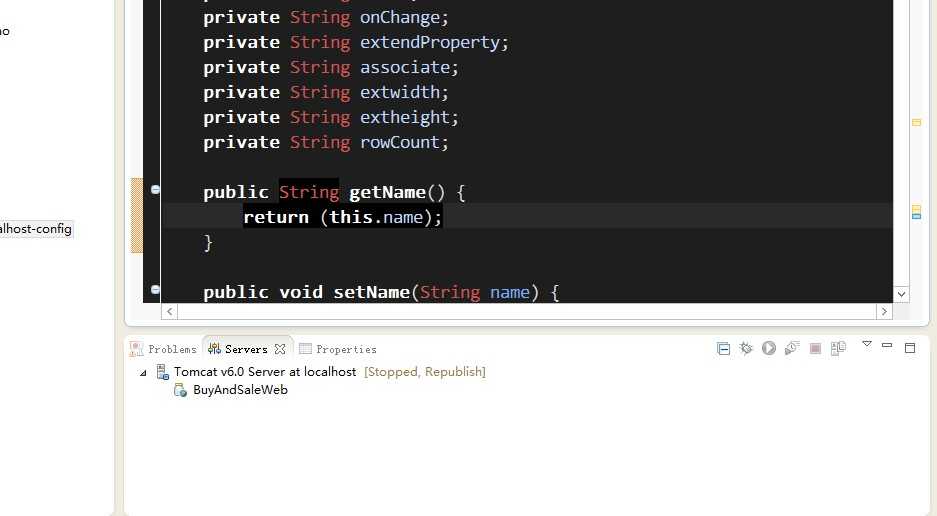Minimize the Servers view panel
The image size is (937, 516).
tap(887, 345)
